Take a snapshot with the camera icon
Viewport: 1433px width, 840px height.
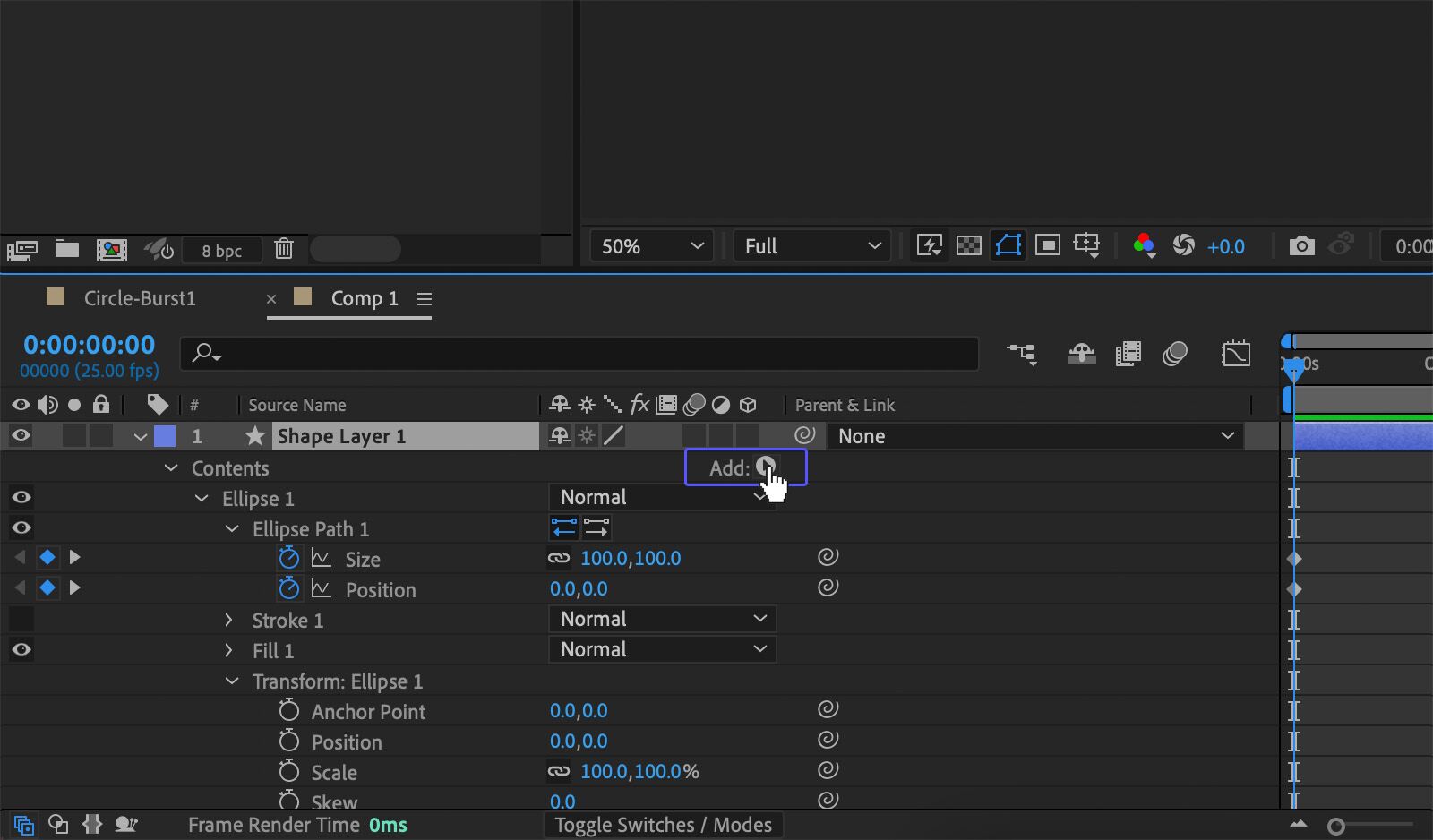coord(1301,244)
